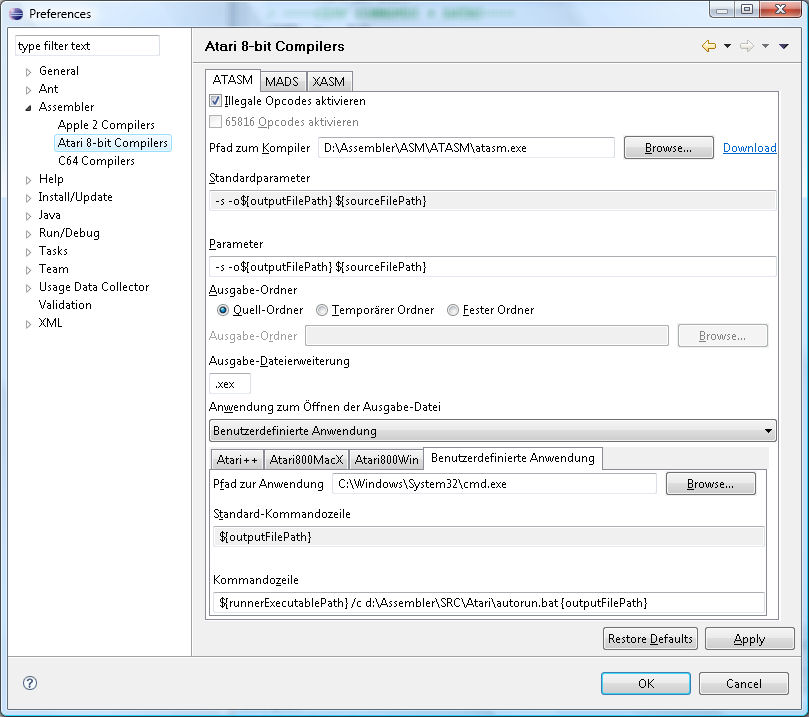Select the Team preferences category

coord(54,269)
